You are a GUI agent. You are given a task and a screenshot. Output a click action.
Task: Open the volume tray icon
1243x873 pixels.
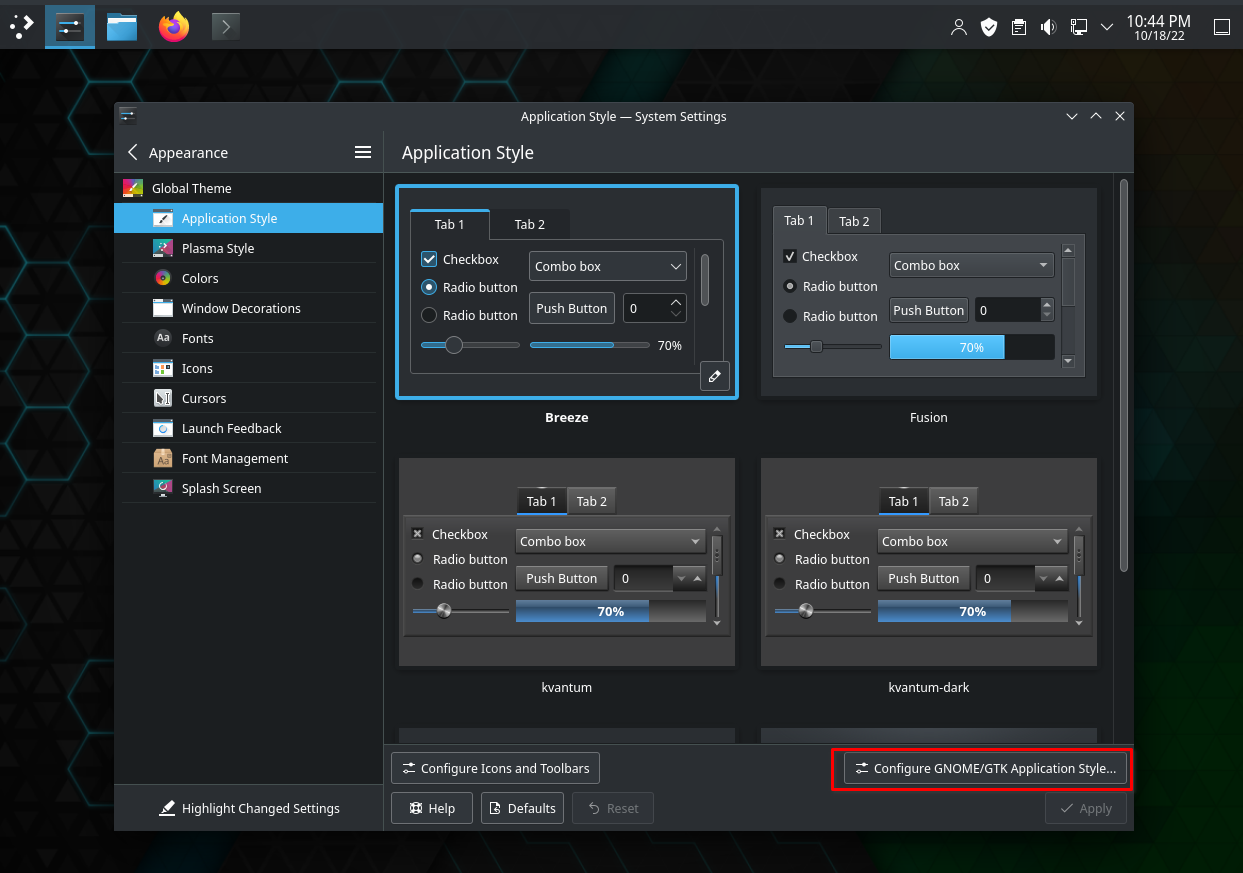[1049, 27]
